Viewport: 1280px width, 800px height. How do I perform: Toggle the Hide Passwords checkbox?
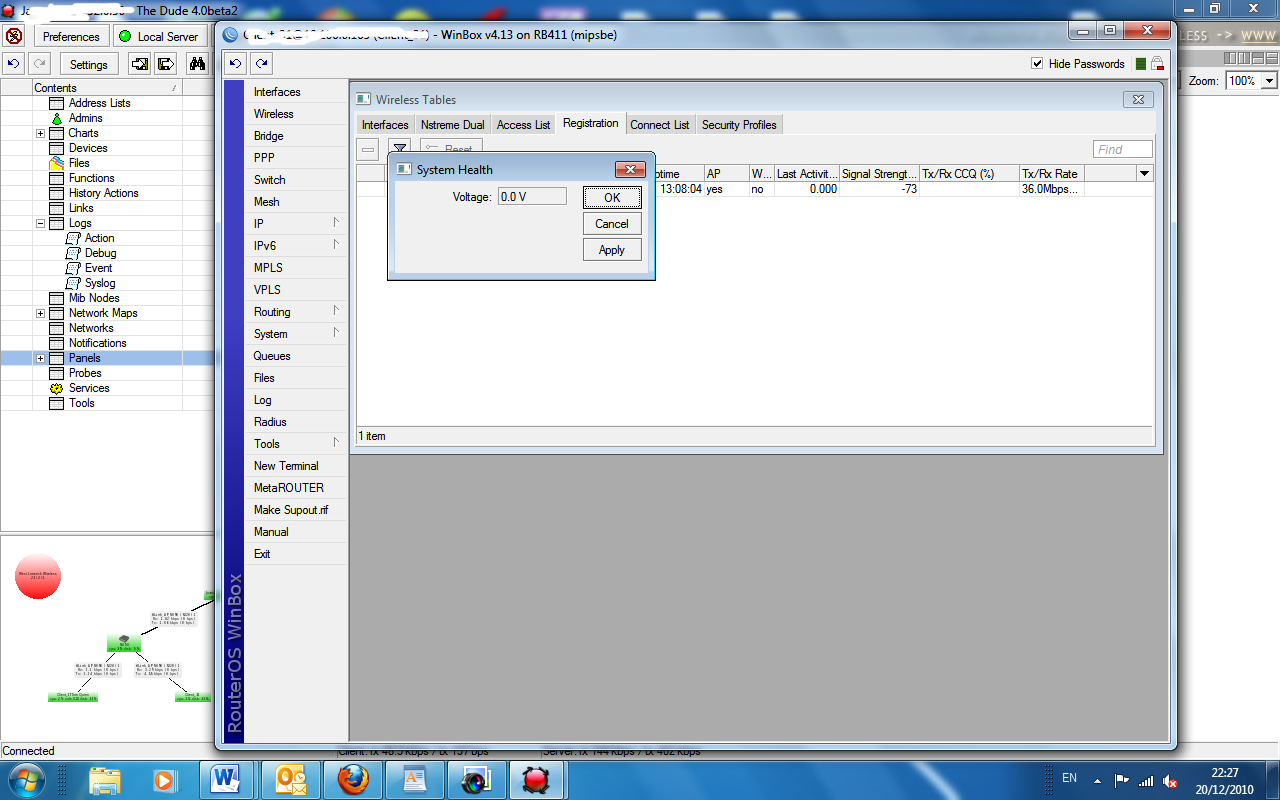[1037, 63]
